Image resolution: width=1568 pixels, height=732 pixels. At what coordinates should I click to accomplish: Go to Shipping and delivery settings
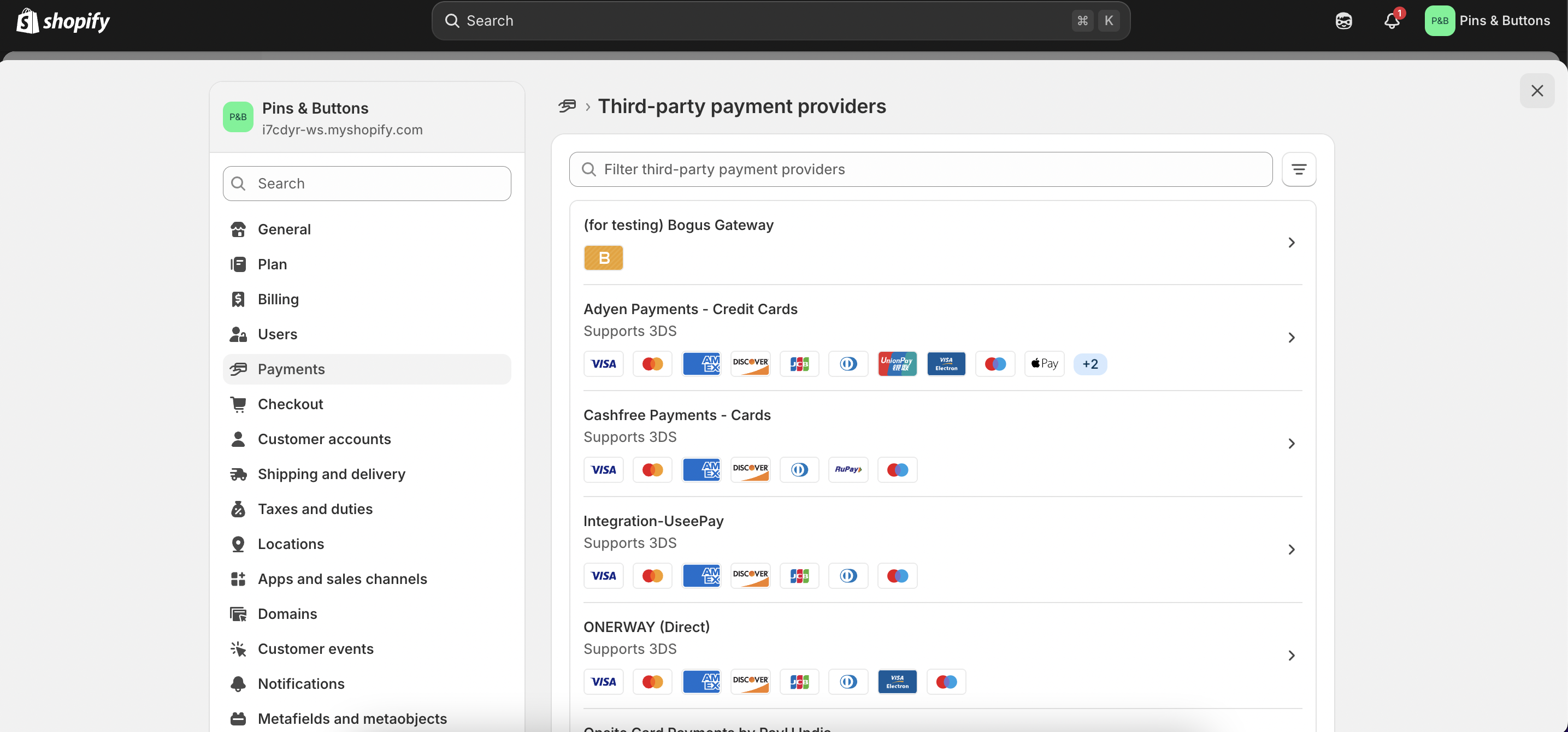[x=331, y=474]
